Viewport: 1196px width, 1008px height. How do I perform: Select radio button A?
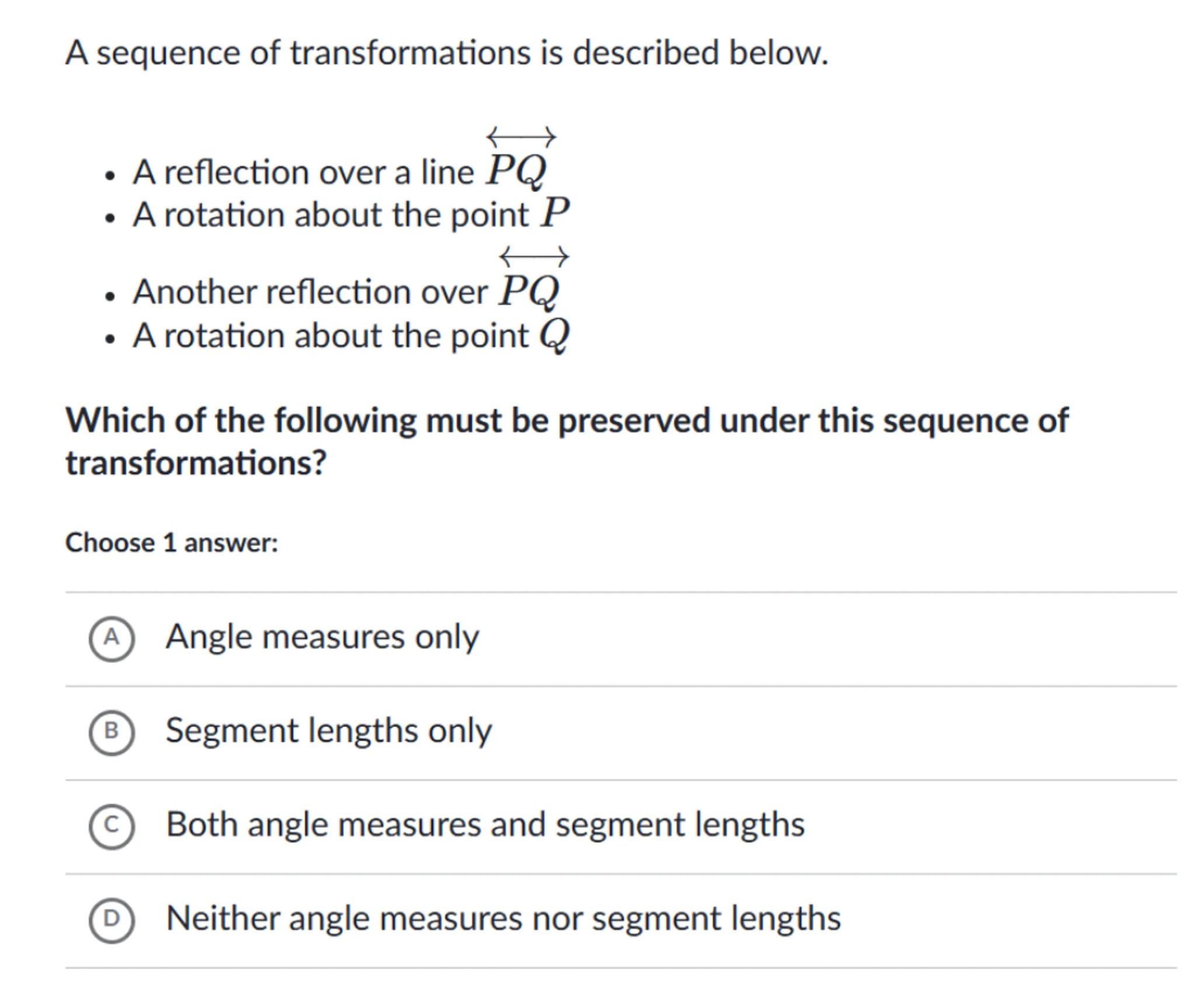point(112,638)
